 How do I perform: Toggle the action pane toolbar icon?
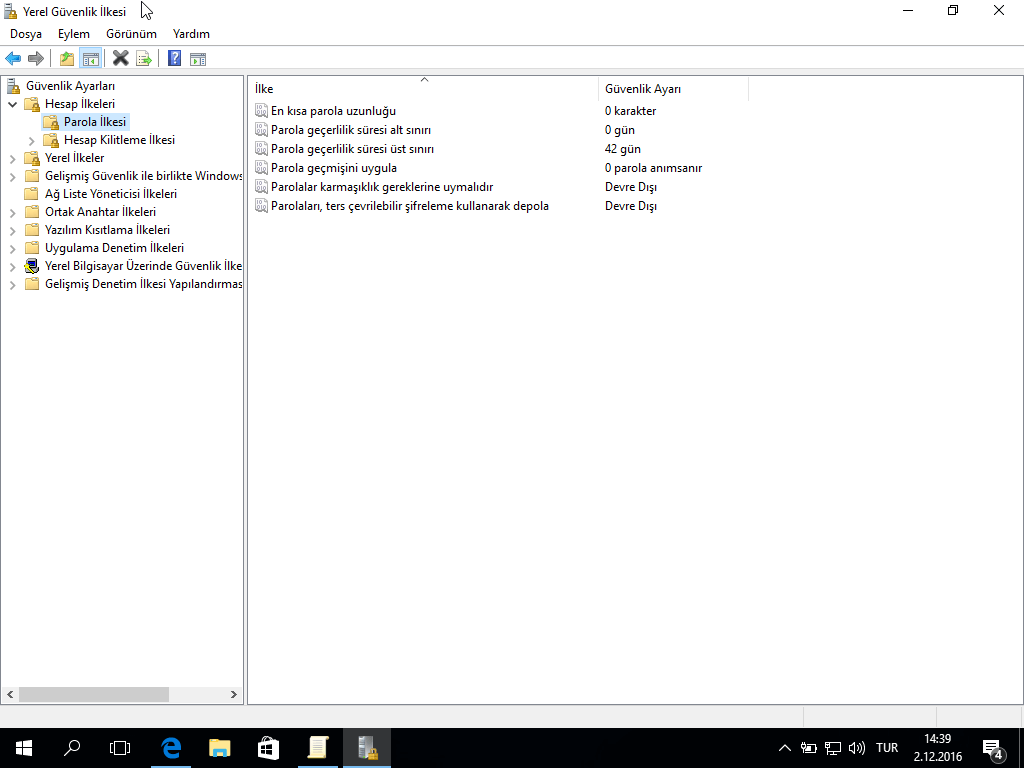click(197, 59)
